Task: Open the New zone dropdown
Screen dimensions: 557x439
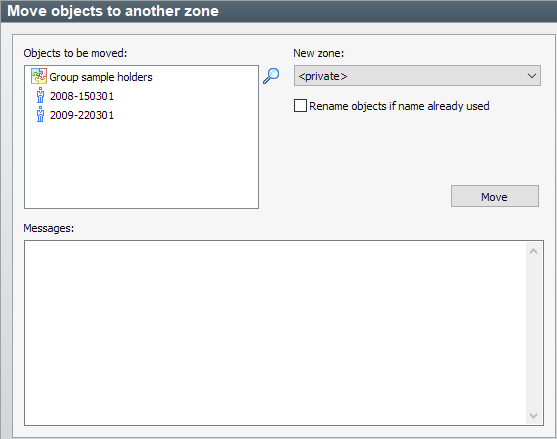Action: tap(417, 76)
